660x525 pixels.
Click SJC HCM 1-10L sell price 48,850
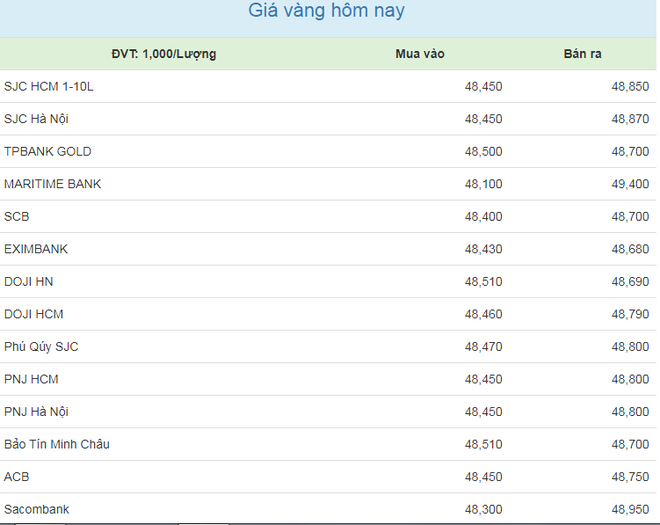coord(630,87)
